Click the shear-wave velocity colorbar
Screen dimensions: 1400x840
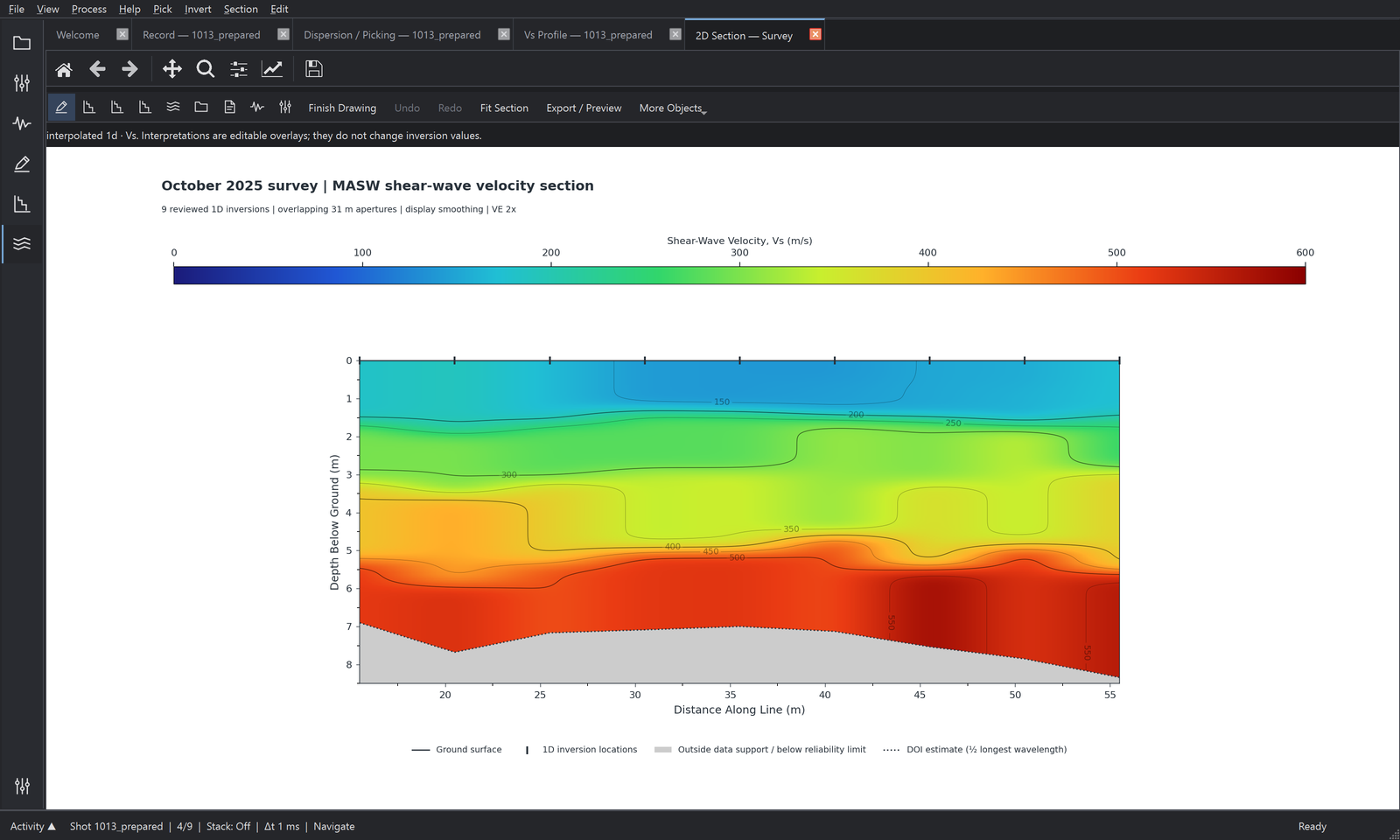[x=739, y=276]
